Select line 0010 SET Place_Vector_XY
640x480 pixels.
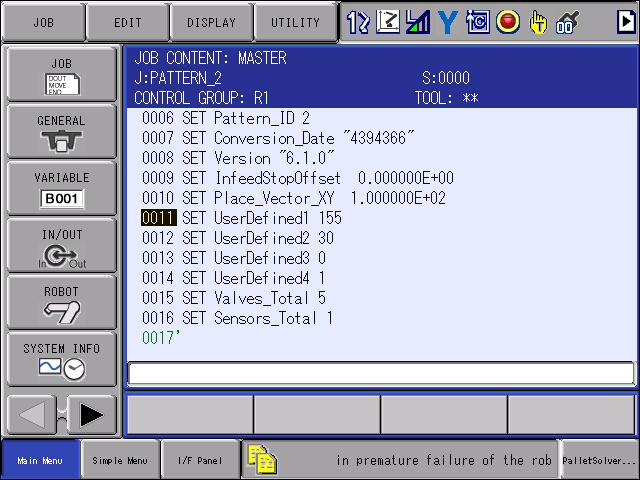tap(293, 198)
